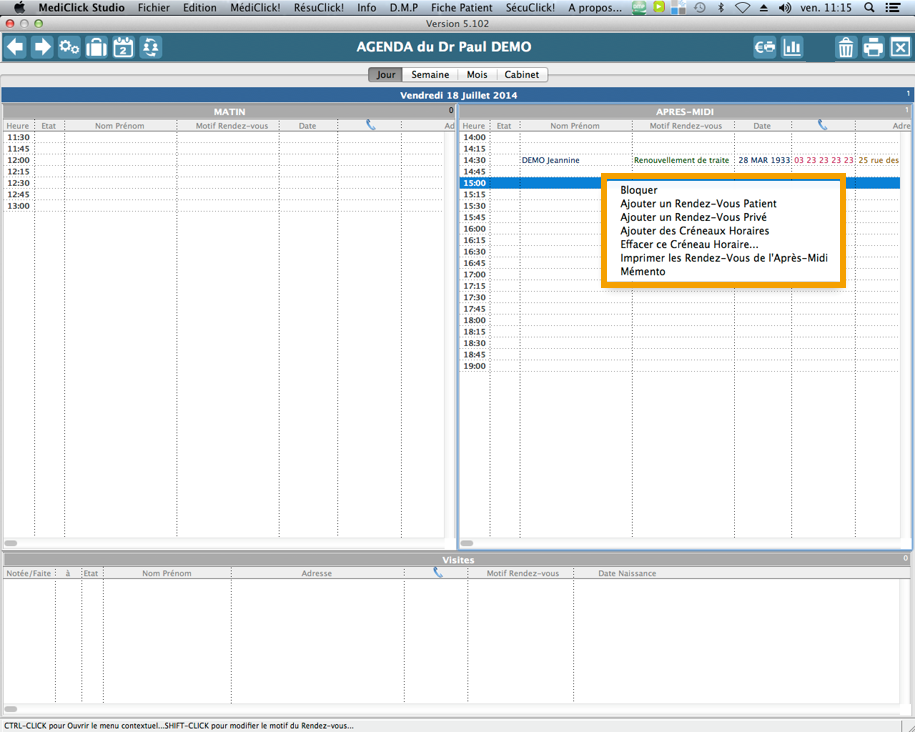This screenshot has height=732, width=915.
Task: Open the settings gears icon
Action: pos(69,47)
